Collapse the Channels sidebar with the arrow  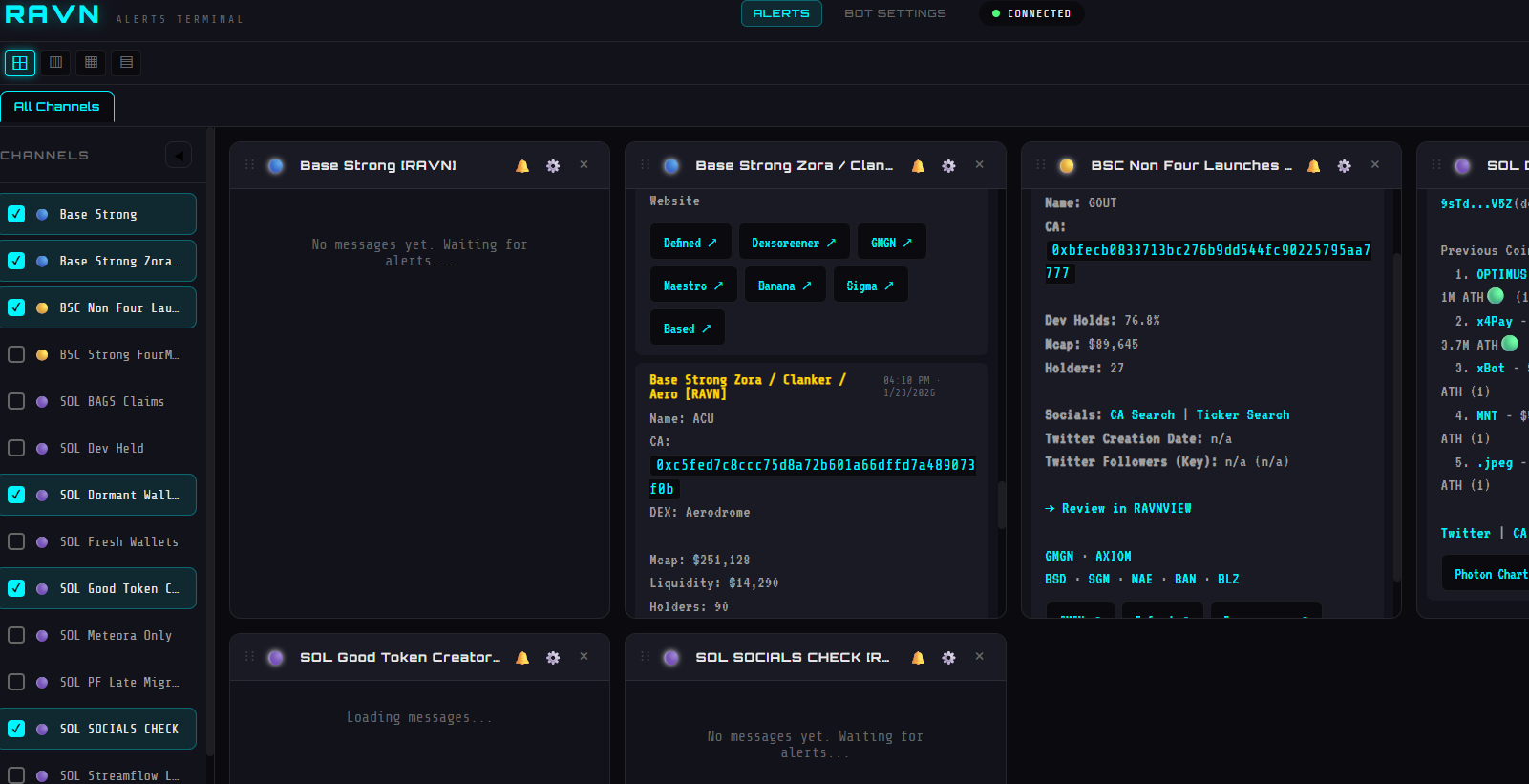[x=179, y=155]
